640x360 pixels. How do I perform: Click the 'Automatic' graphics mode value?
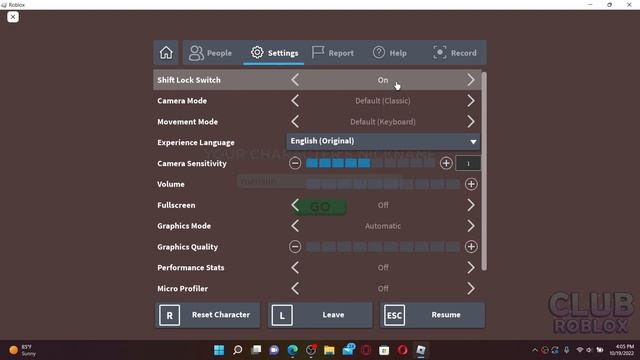383,226
